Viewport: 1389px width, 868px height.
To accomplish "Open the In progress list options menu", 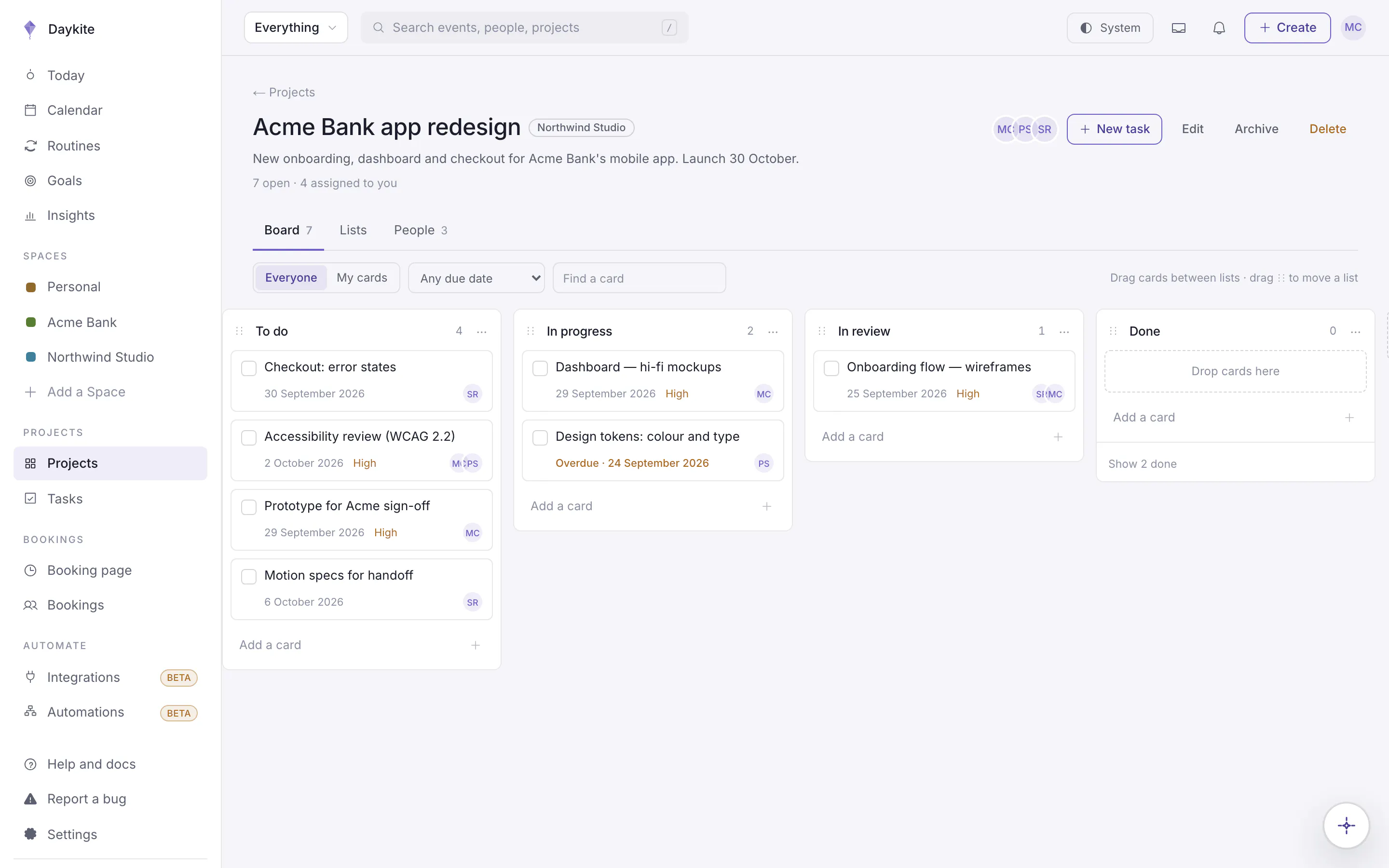I will (773, 331).
